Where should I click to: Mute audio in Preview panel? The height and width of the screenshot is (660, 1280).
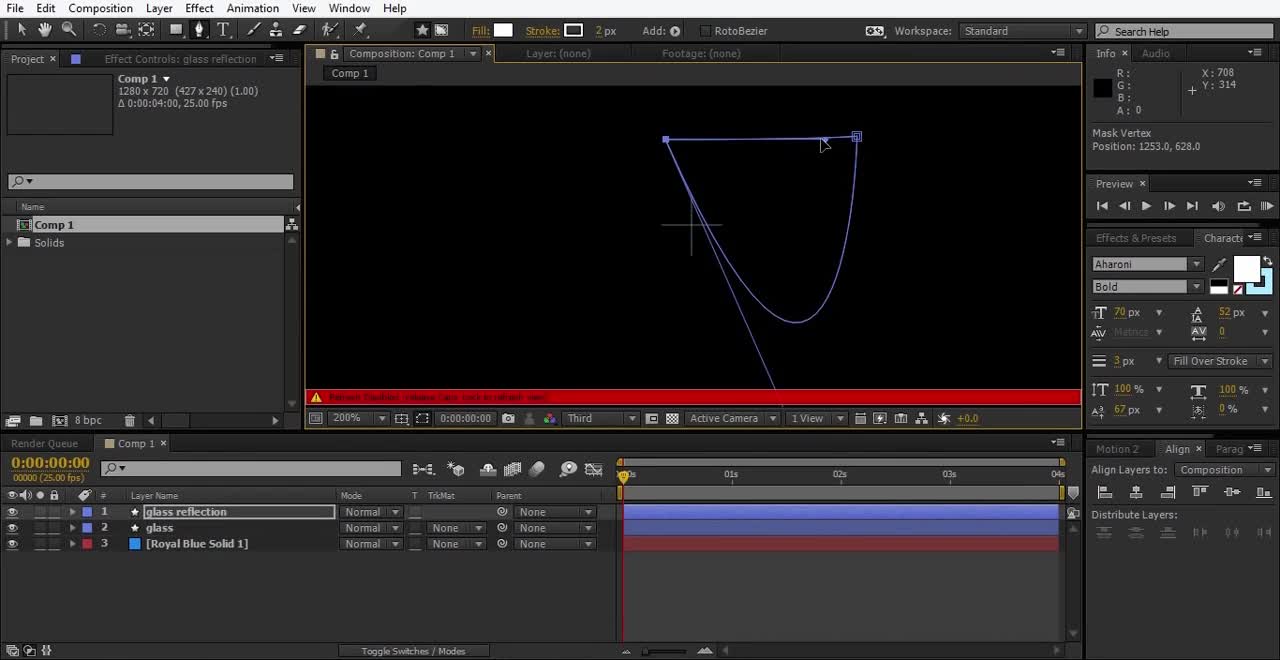[x=1218, y=206]
